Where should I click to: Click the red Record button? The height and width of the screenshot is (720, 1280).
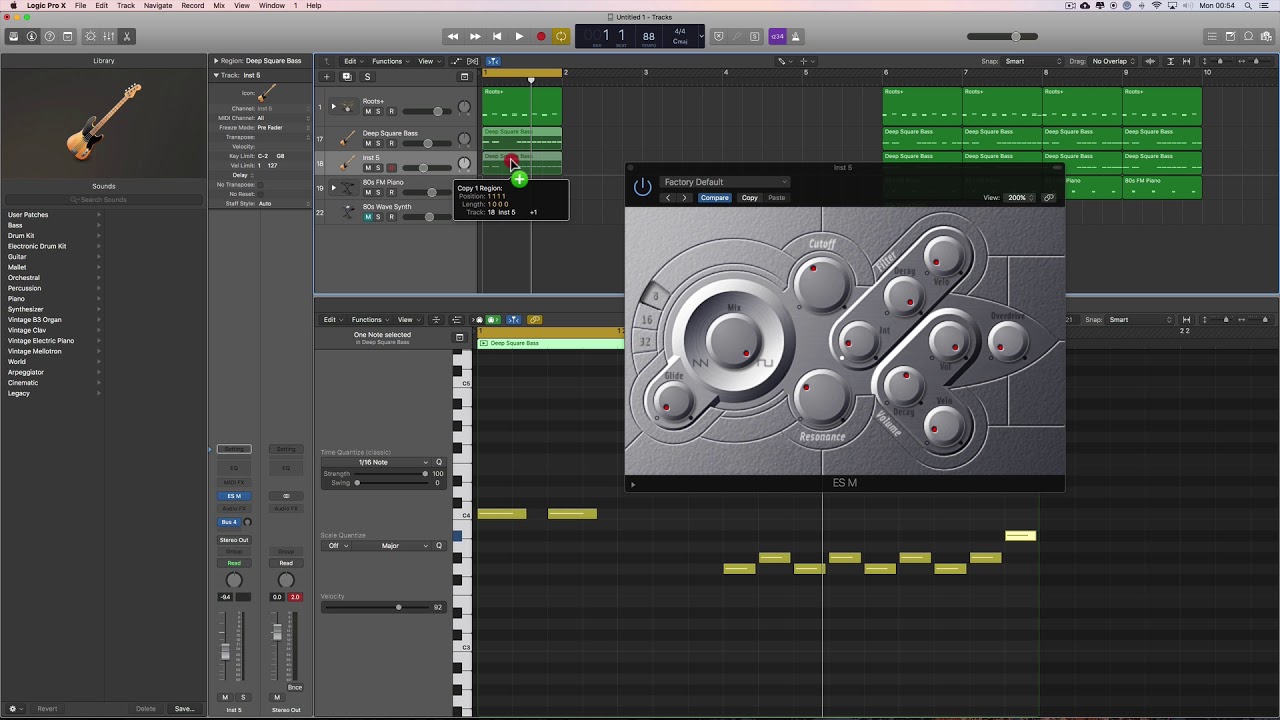[x=541, y=37]
